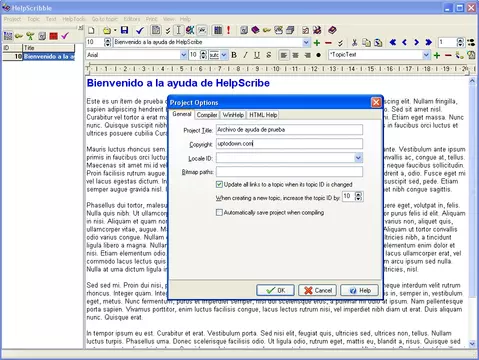Image resolution: width=479 pixels, height=360 pixels.
Task: Switch to the Compiler tab
Action: click(x=207, y=115)
